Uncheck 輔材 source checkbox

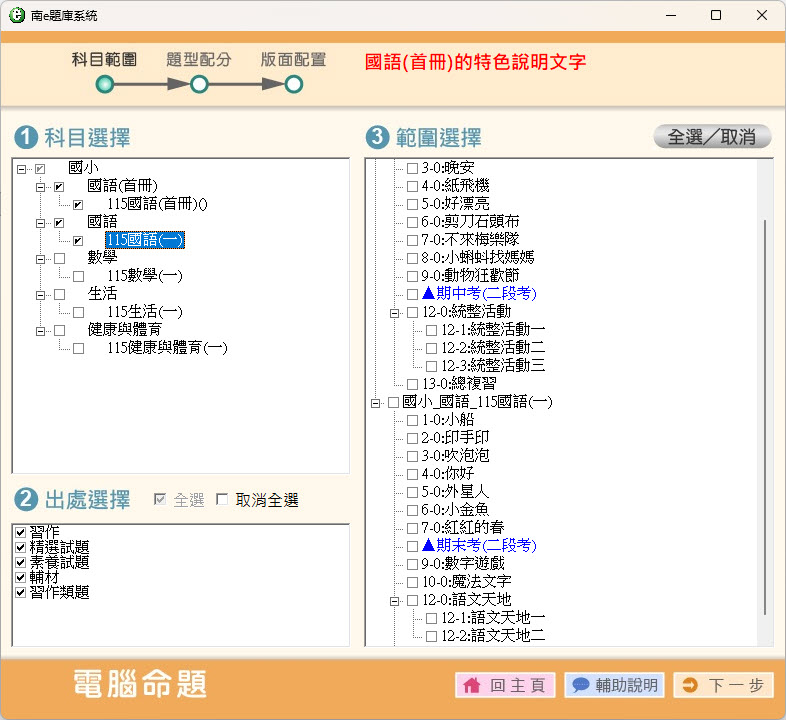click(x=21, y=577)
